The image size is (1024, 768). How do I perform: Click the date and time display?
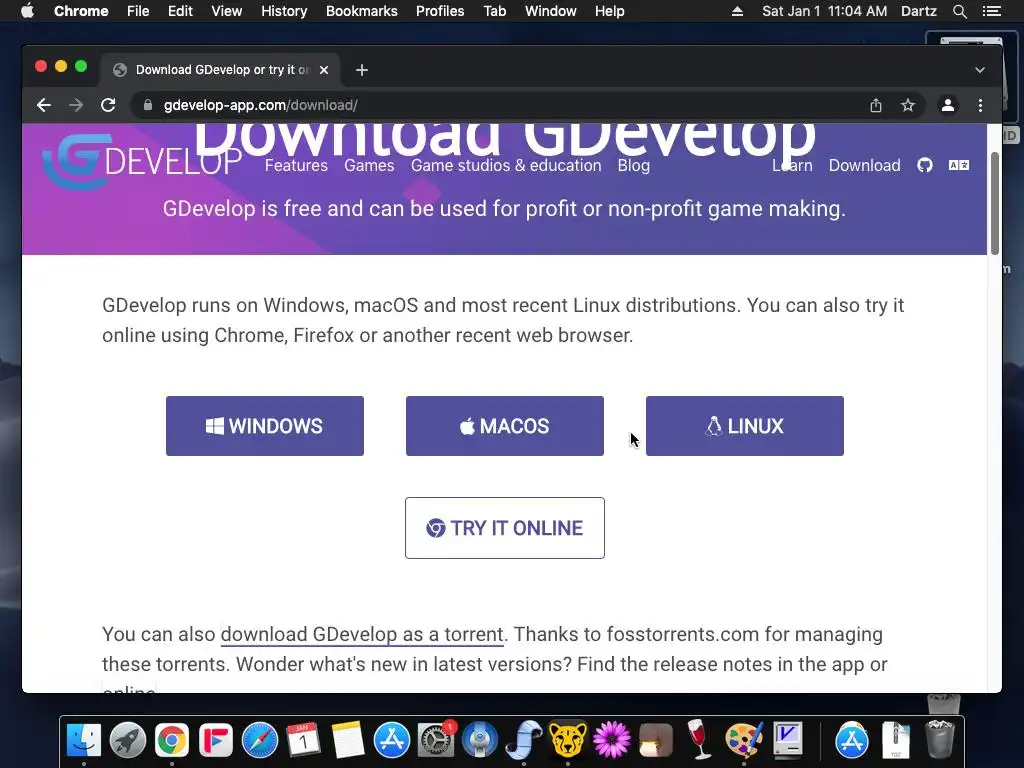coord(825,11)
